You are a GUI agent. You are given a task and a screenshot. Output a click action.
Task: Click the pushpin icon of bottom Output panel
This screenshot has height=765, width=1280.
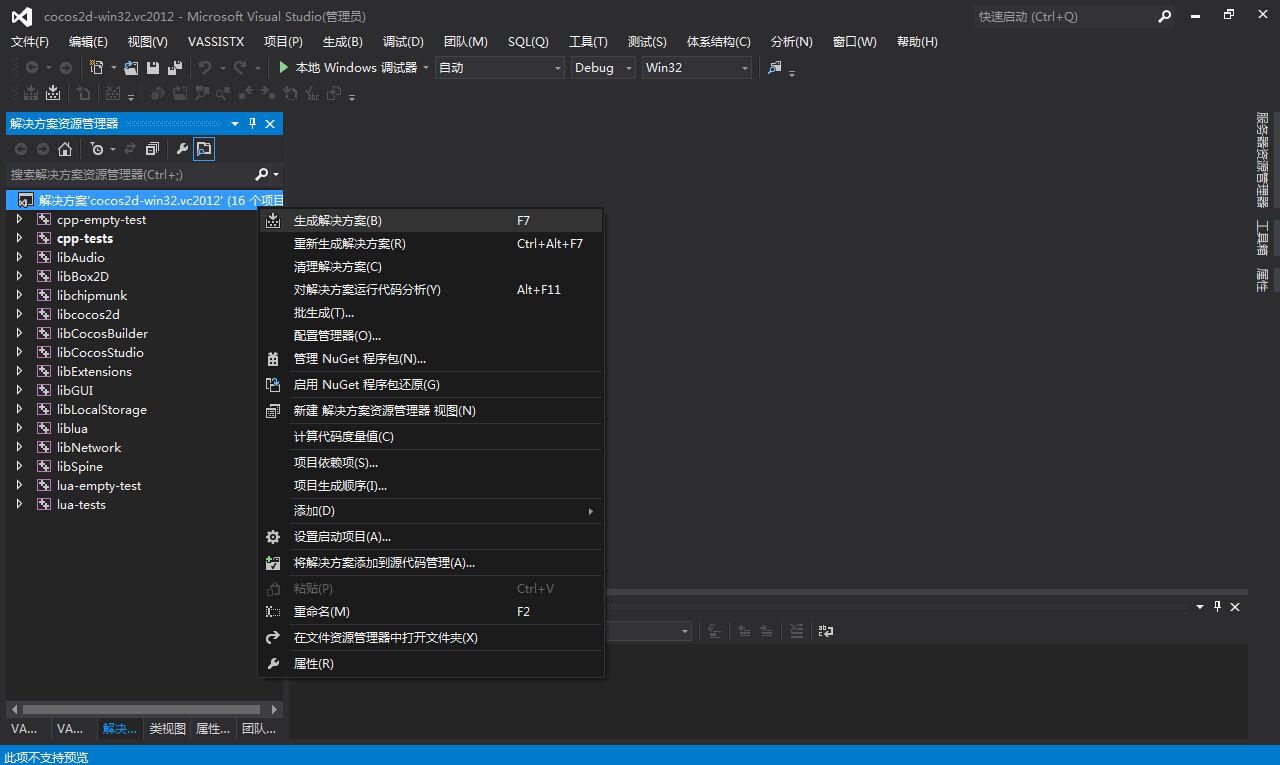point(1218,607)
